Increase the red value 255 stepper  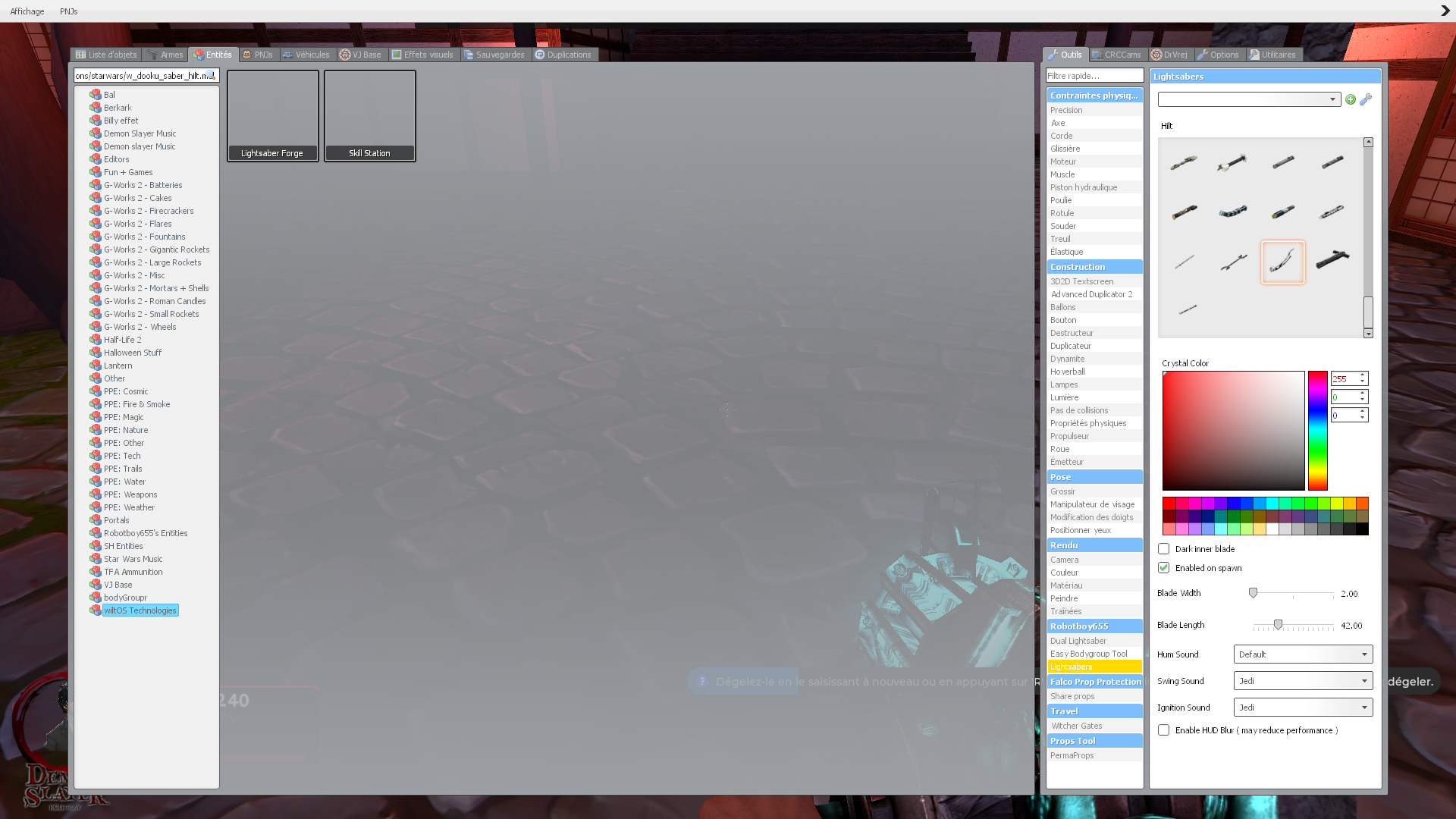coord(1363,375)
